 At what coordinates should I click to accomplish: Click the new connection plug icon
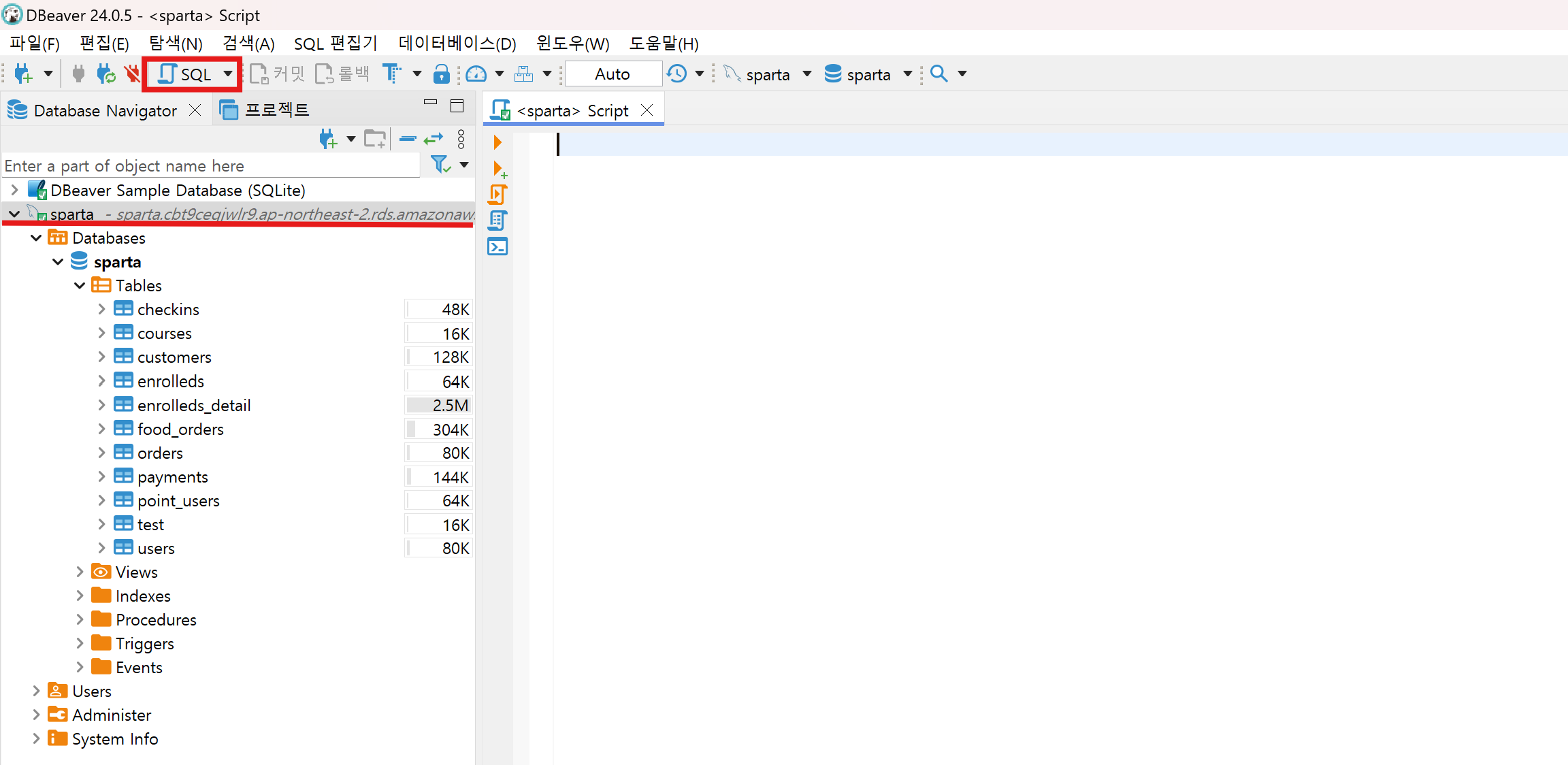(22, 74)
